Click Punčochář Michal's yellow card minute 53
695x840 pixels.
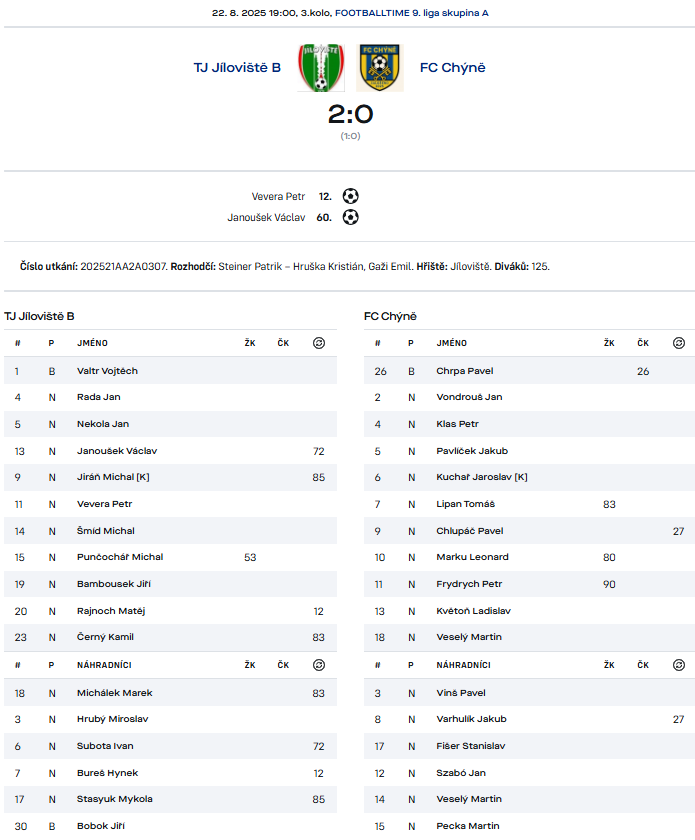pyautogui.click(x=250, y=557)
